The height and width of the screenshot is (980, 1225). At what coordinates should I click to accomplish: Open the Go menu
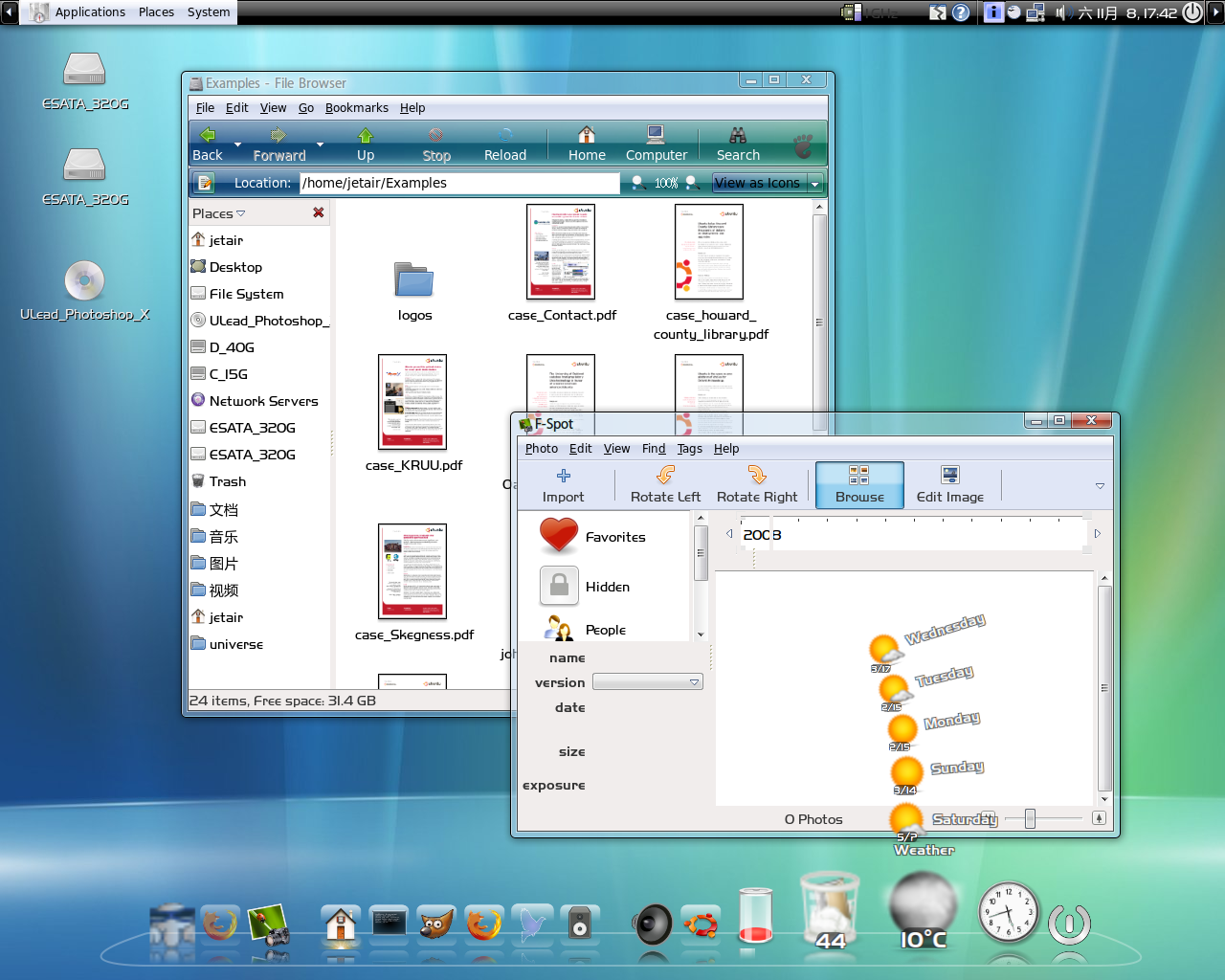pyautogui.click(x=306, y=108)
